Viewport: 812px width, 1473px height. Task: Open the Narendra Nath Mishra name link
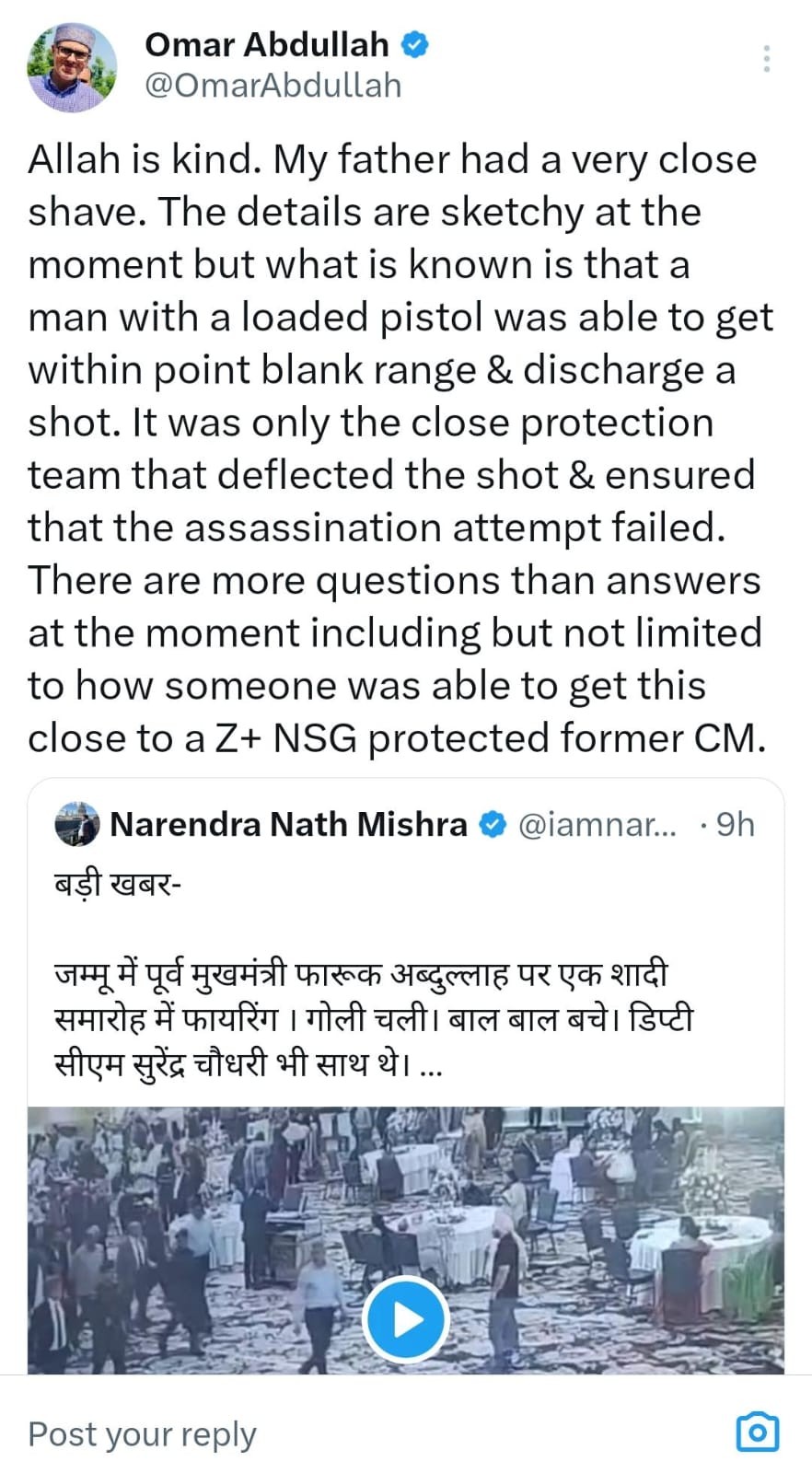click(288, 825)
